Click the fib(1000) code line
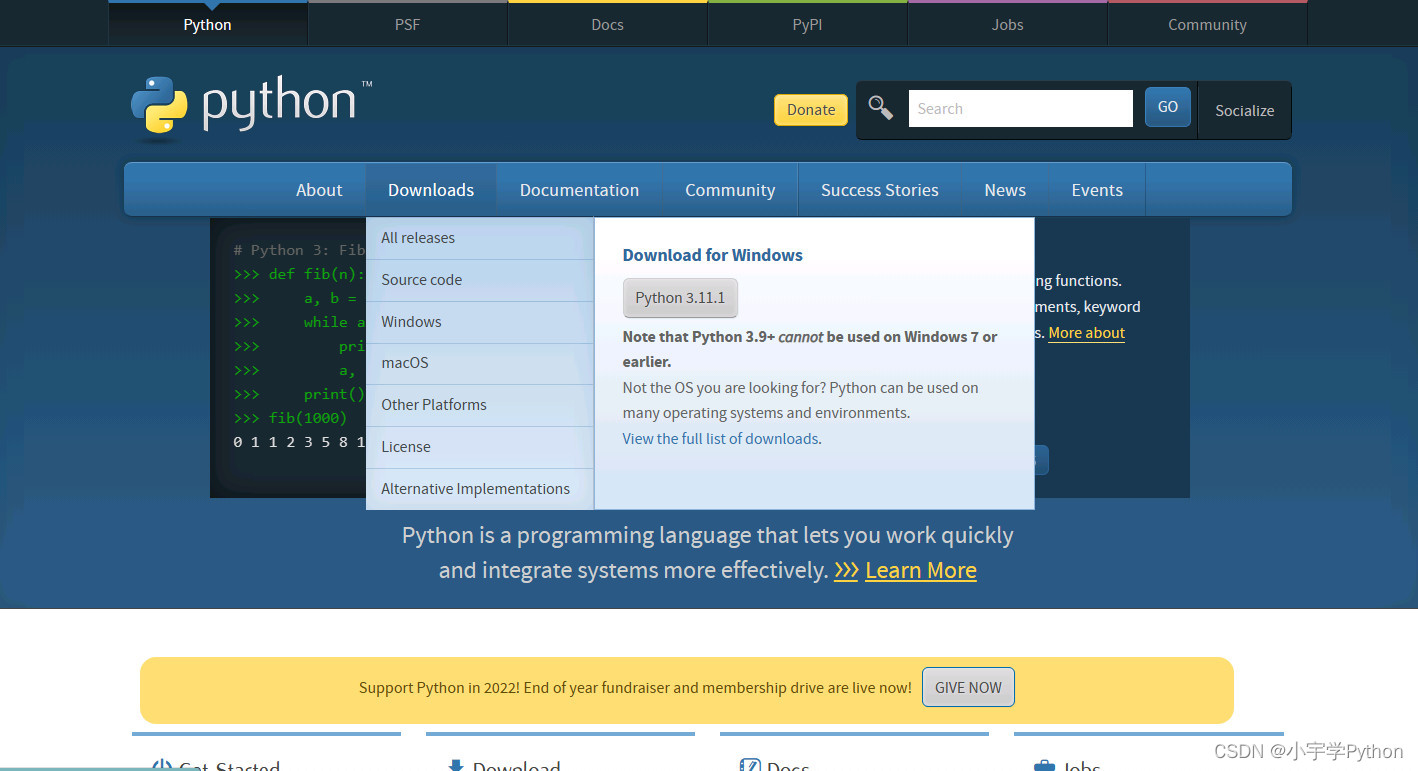 pos(290,418)
